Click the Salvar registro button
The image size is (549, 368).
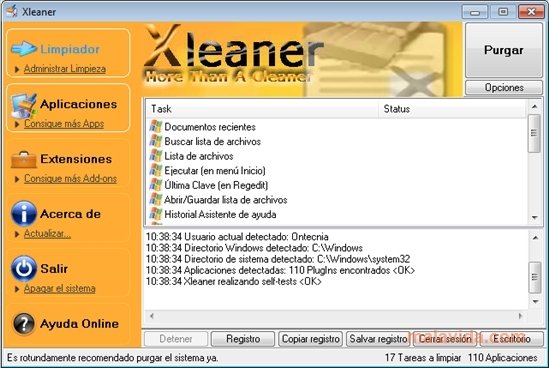coord(378,339)
